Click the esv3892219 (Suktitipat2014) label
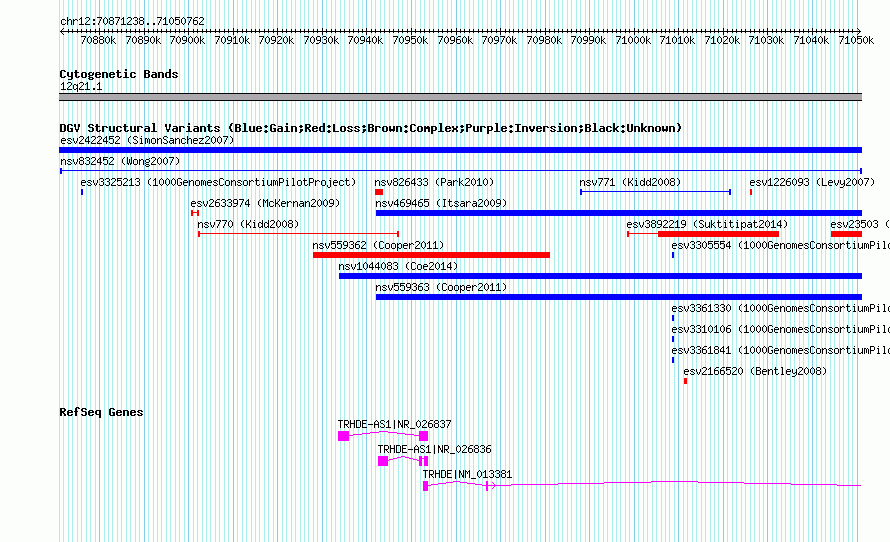Viewport: 890px width, 542px height. tap(707, 224)
